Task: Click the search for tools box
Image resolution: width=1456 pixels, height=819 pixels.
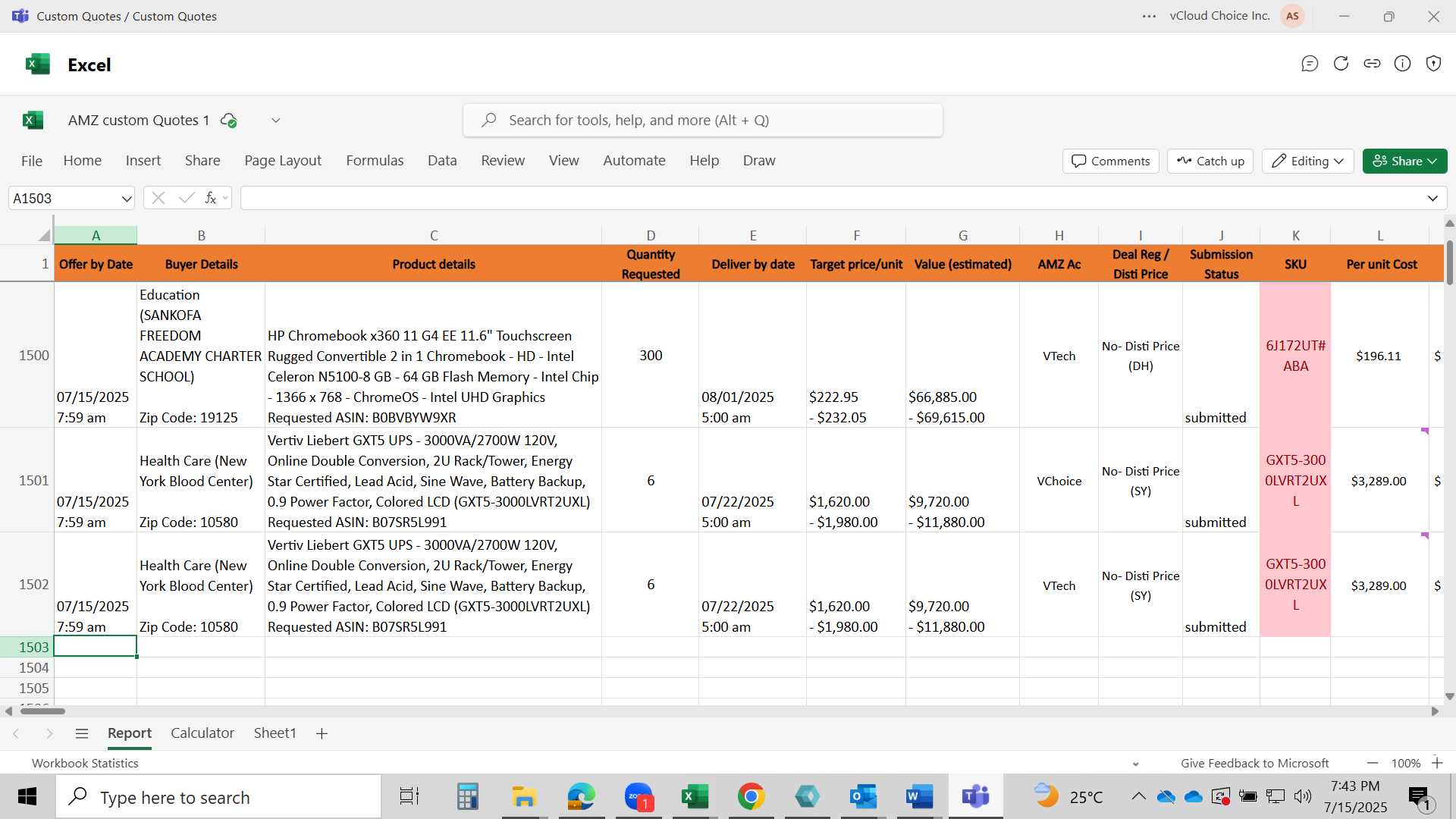Action: point(703,120)
